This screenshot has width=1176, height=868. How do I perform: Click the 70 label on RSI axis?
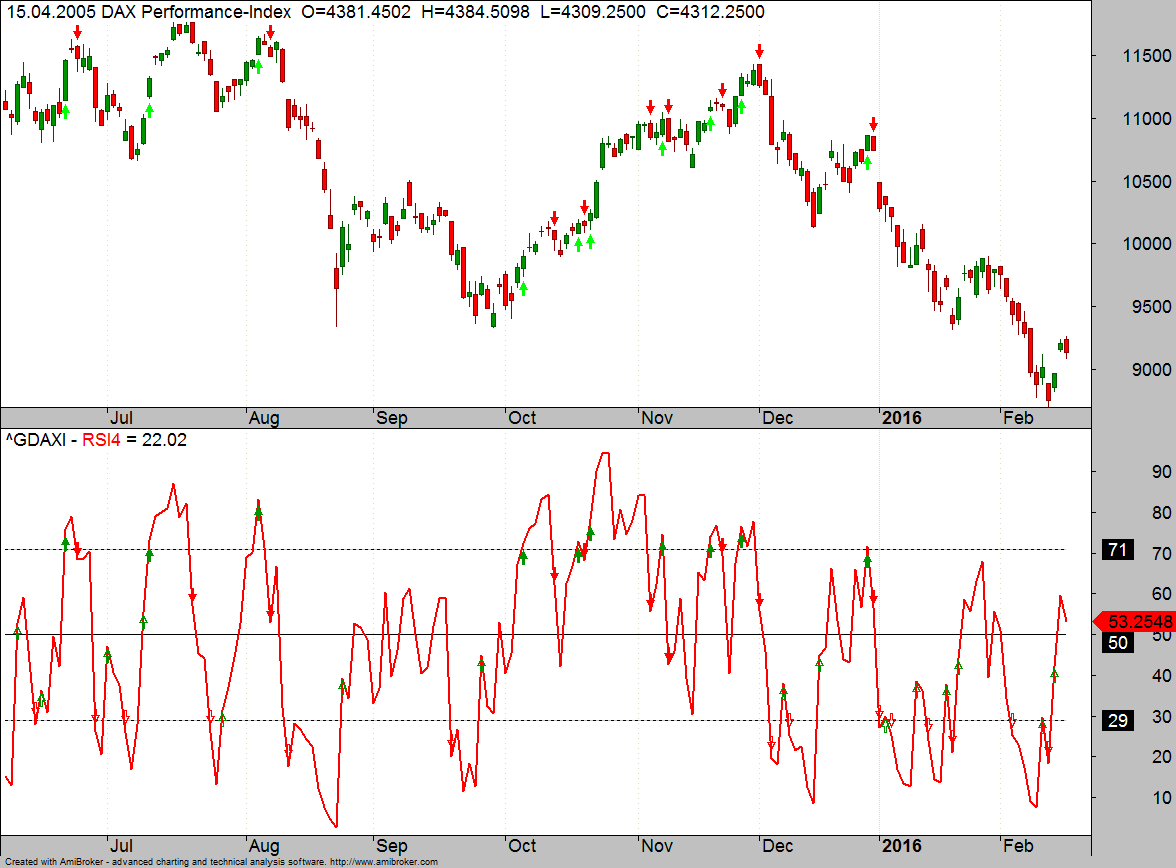[x=1162, y=554]
